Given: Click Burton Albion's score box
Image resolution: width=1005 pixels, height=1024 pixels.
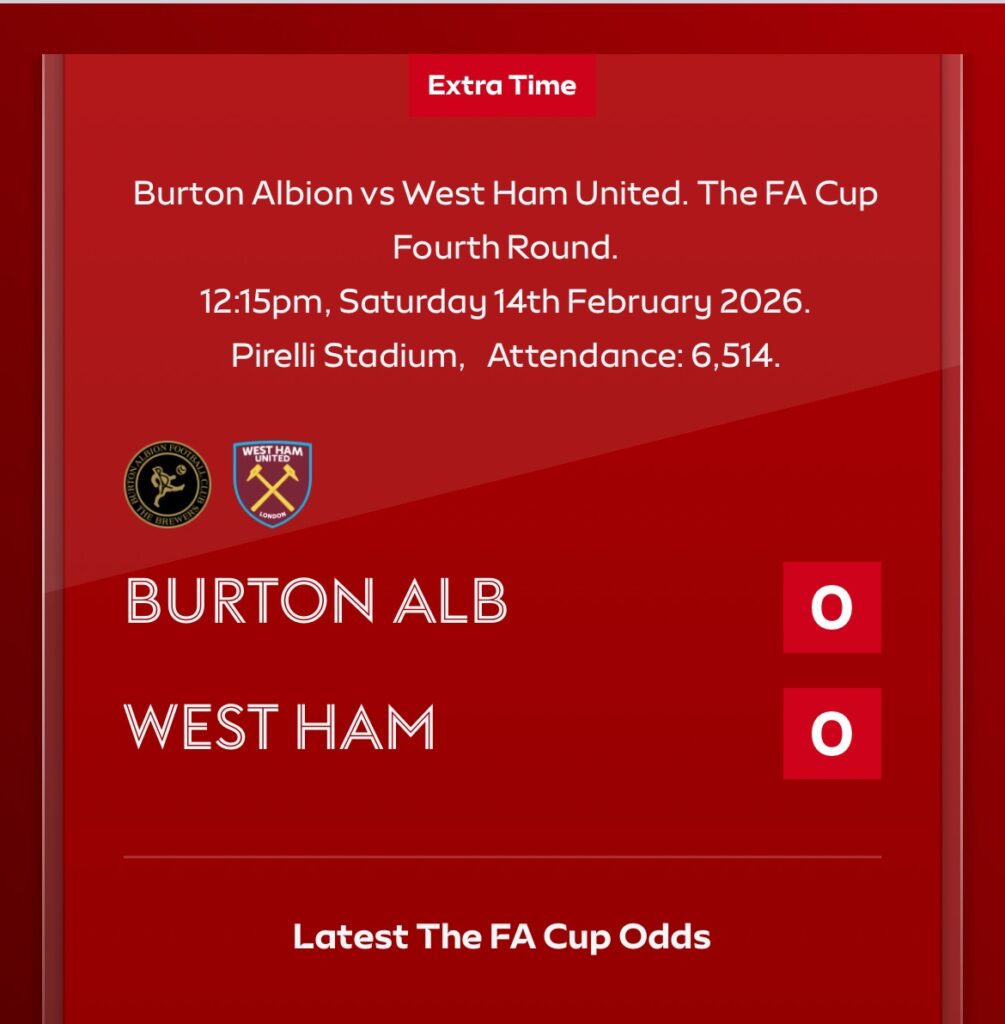Looking at the screenshot, I should click(831, 607).
